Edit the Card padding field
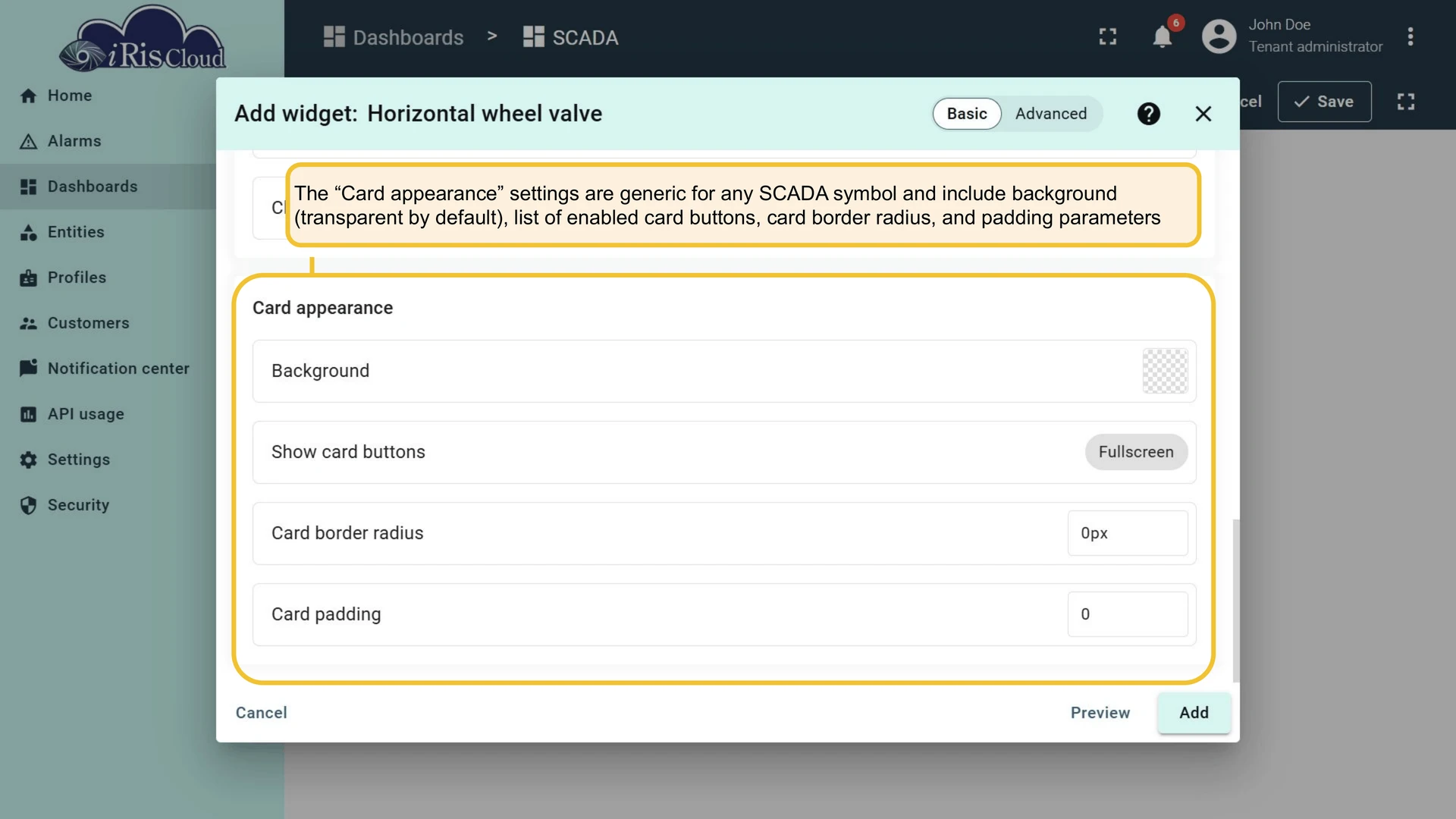Image resolution: width=1456 pixels, height=819 pixels. click(1128, 614)
